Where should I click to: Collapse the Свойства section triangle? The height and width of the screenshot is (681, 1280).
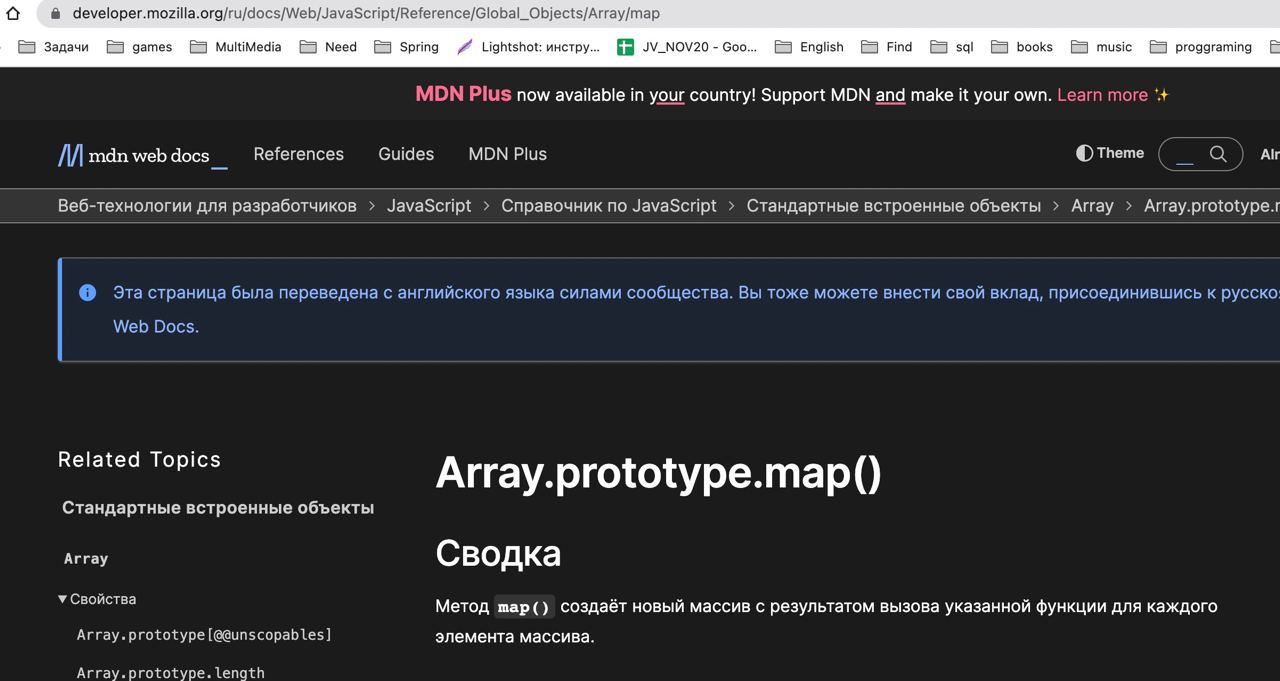tap(63, 599)
